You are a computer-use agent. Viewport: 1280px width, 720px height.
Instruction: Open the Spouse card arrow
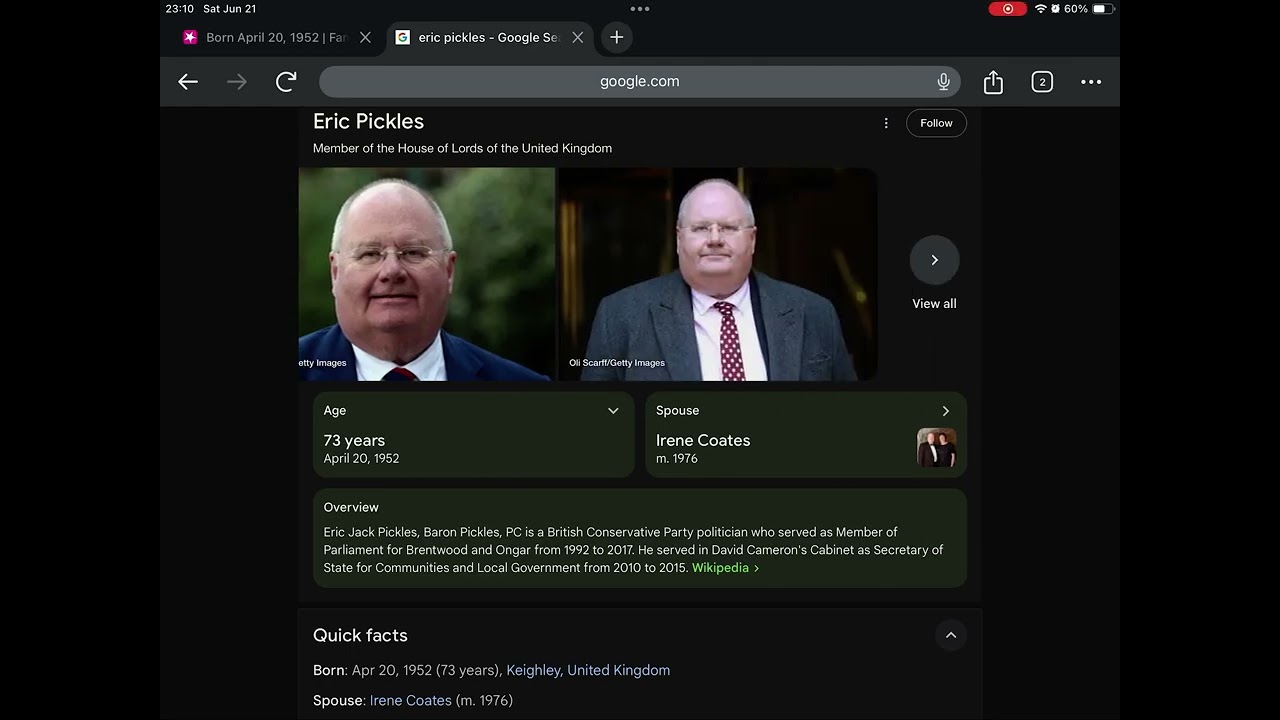click(945, 411)
